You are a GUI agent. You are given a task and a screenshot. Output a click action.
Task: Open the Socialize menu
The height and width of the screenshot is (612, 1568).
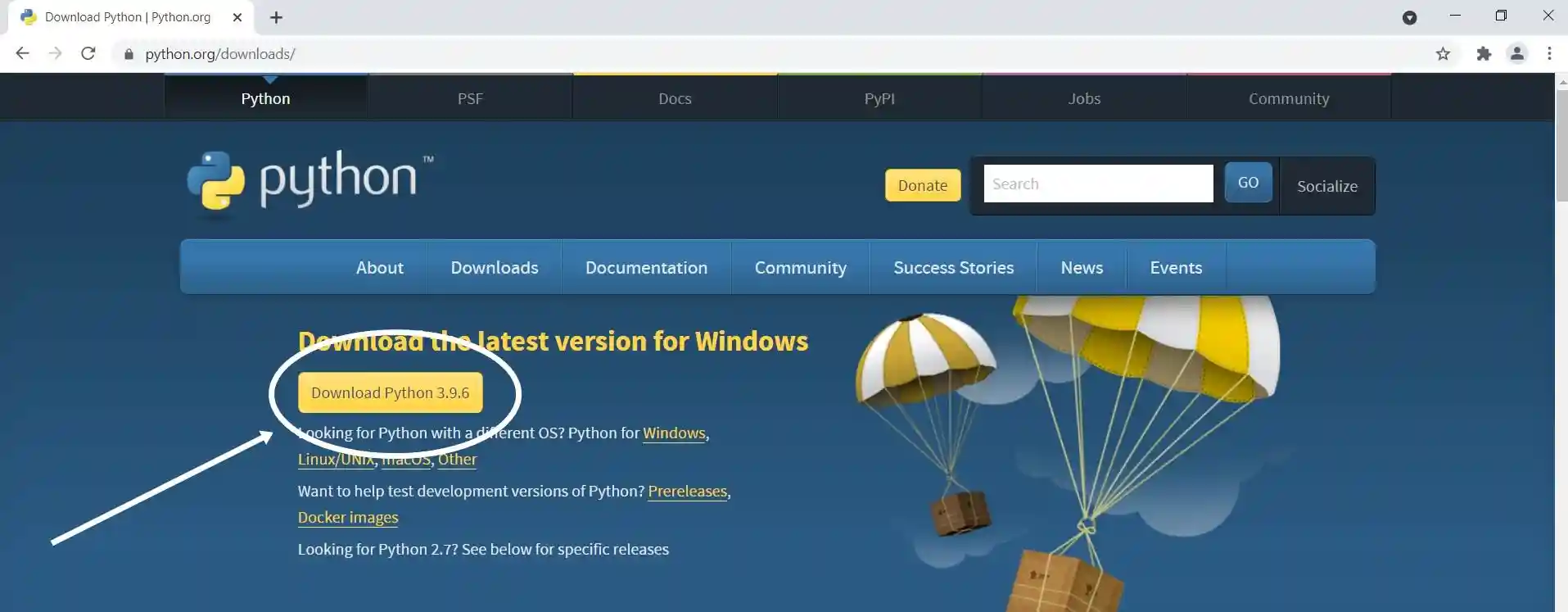[x=1326, y=186]
